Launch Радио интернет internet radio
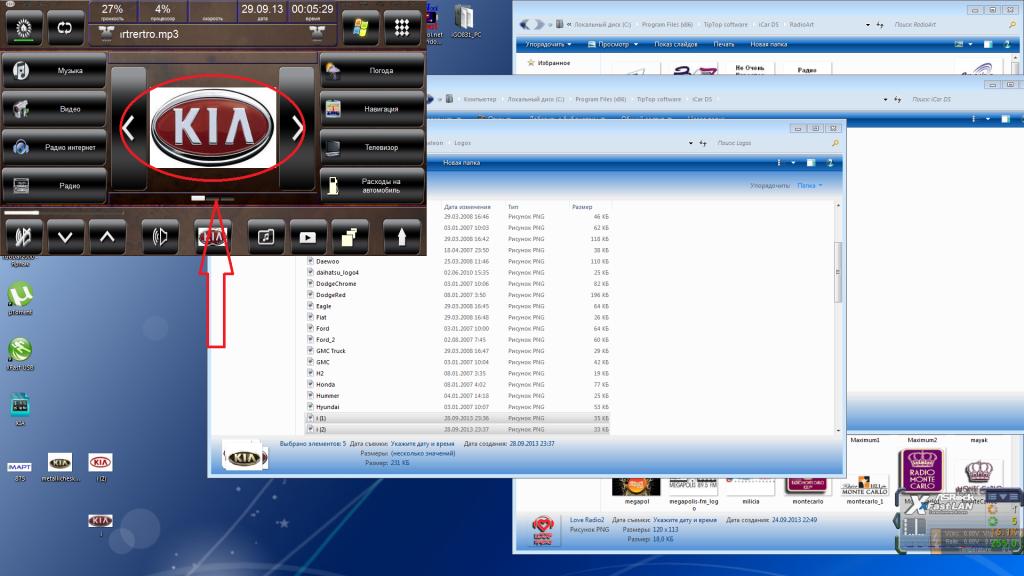This screenshot has height=576, width=1024. [54, 147]
